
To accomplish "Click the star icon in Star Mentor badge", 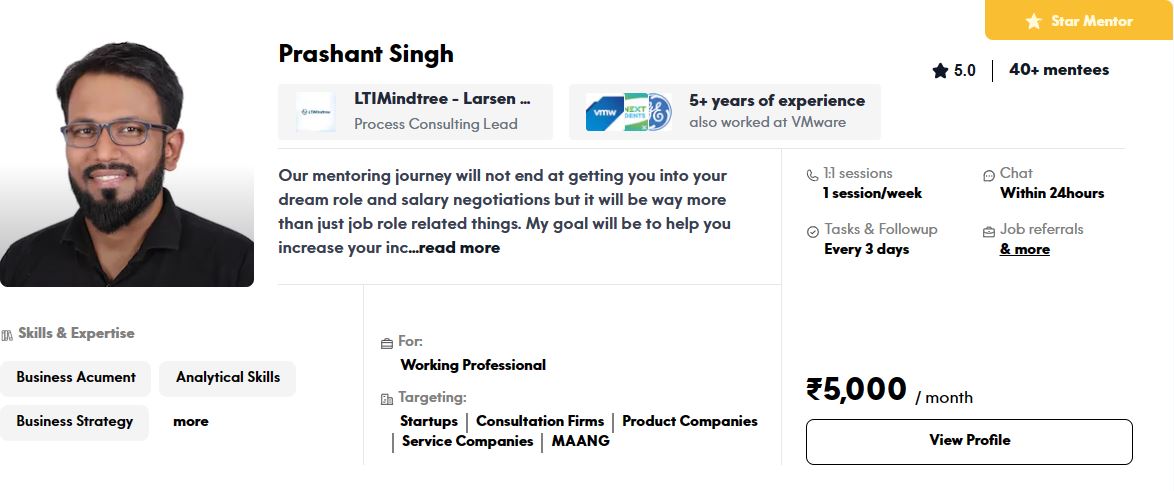I will point(1034,21).
